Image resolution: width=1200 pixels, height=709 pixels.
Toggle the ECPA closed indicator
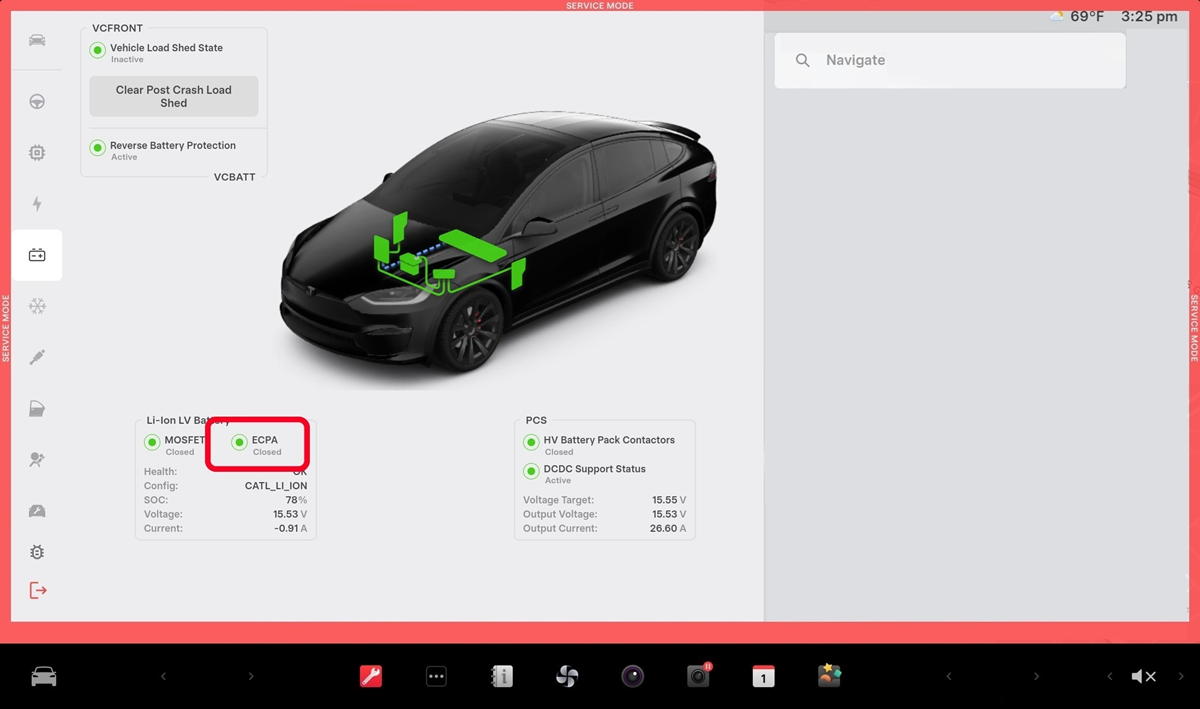239,442
